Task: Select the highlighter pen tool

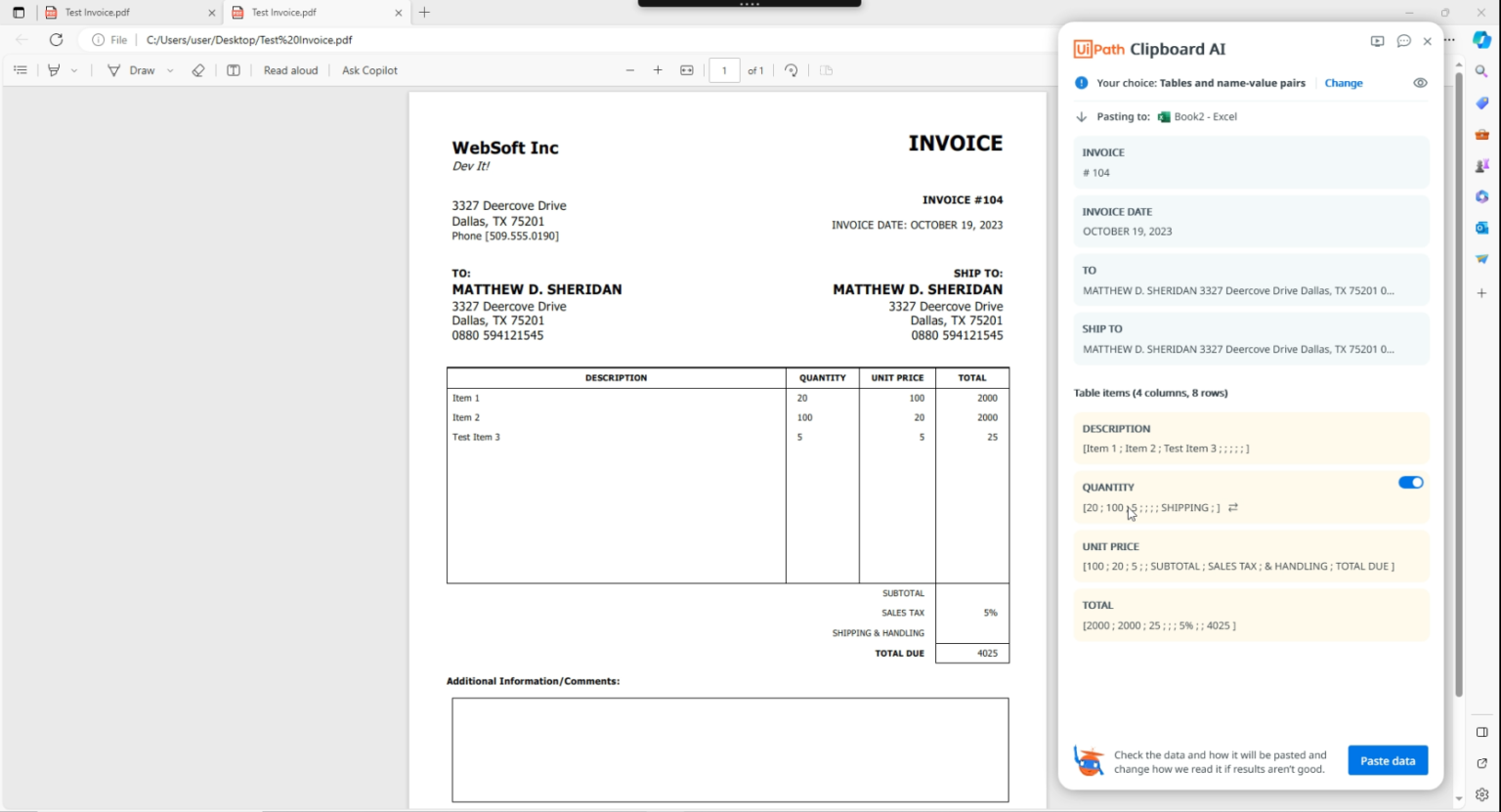Action: click(x=56, y=69)
